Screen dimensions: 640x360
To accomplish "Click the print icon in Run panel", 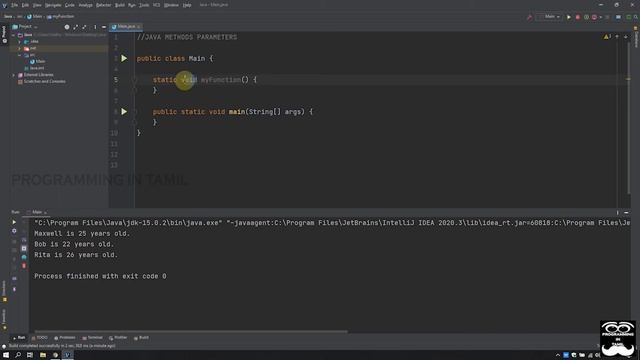I will click(x=24, y=257).
